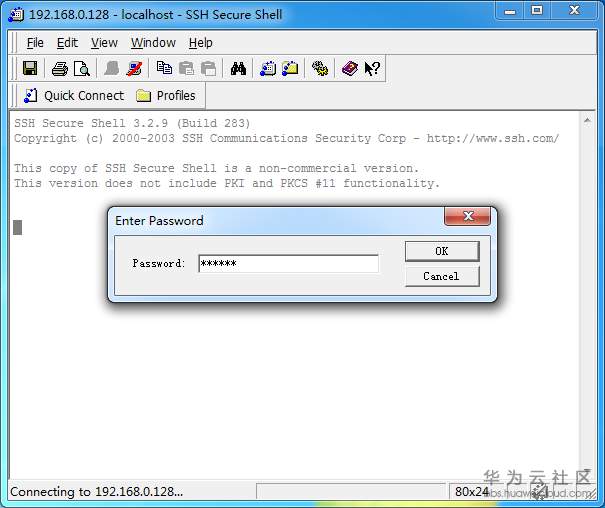
Task: Click the Disconnect toolbar icon
Action: (x=134, y=69)
